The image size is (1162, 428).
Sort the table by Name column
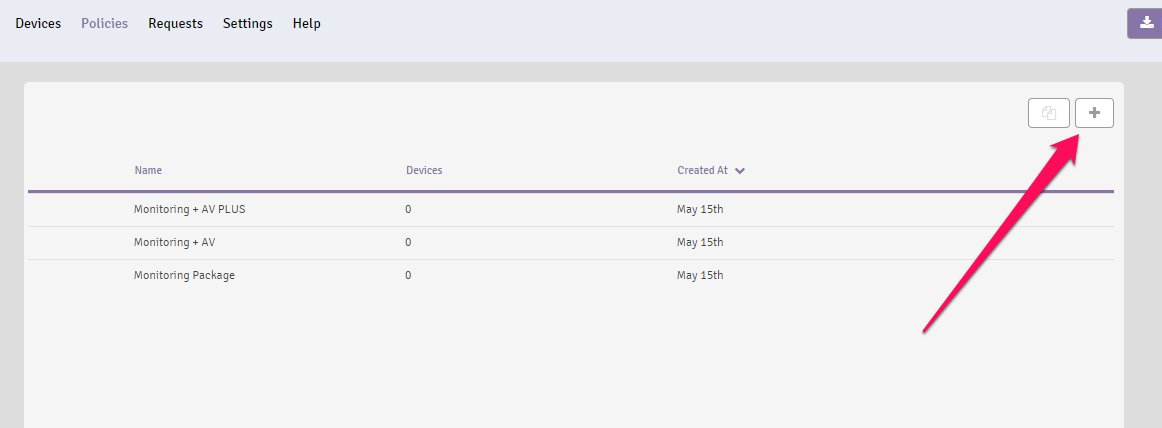148,170
